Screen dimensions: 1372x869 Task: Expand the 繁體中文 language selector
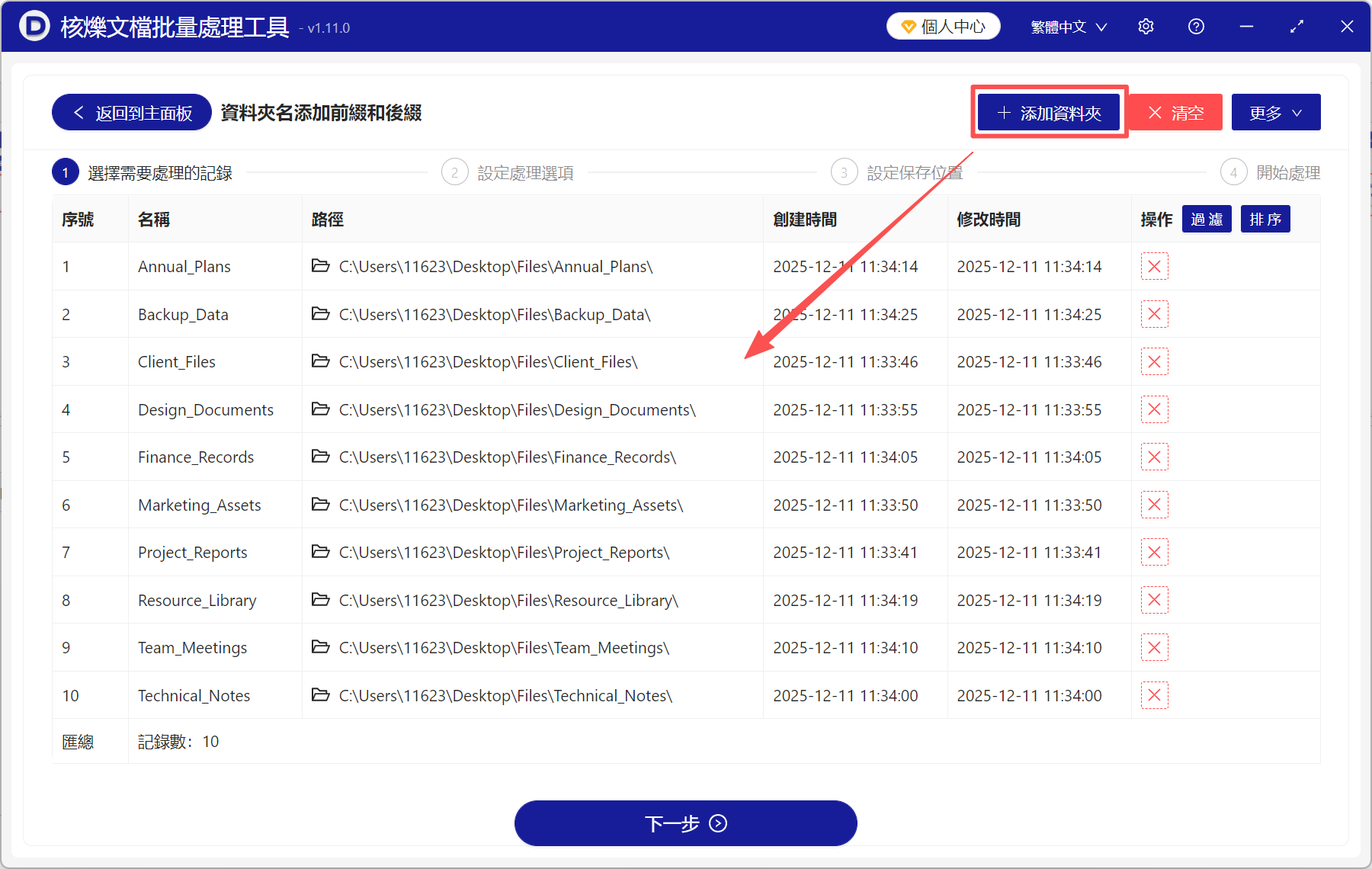tap(1067, 26)
